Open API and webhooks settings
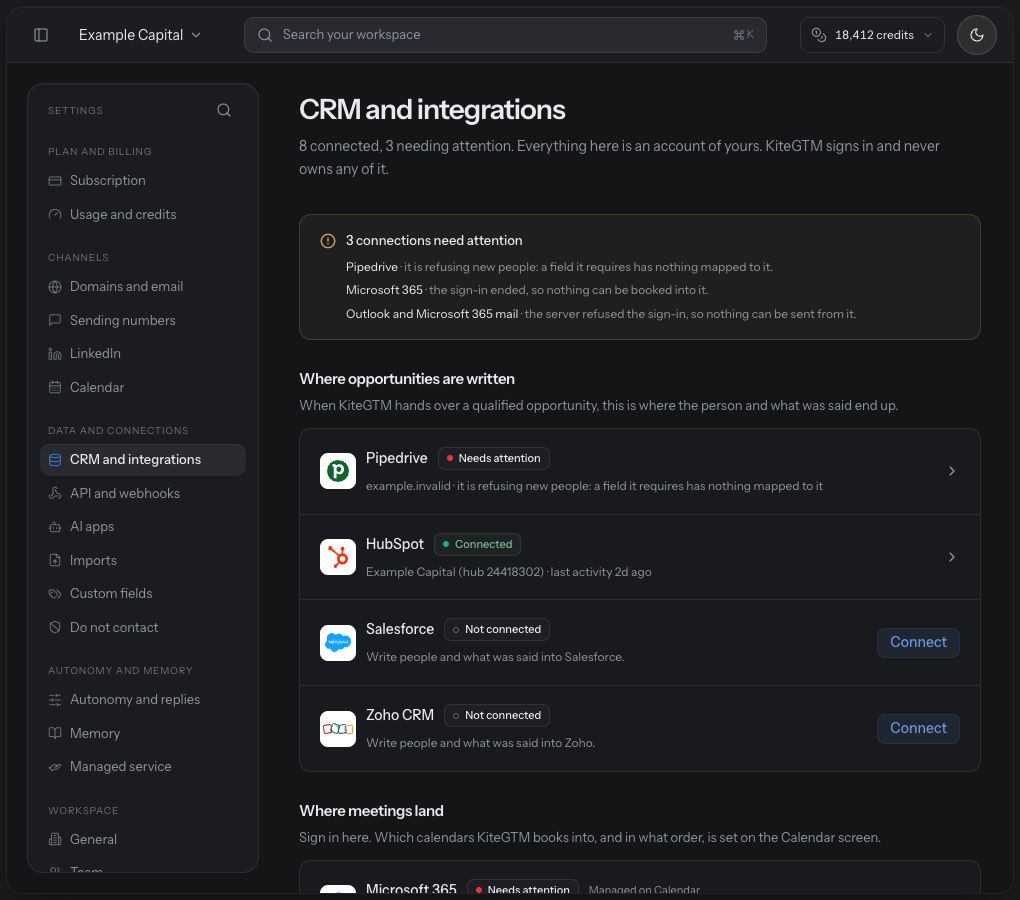The height and width of the screenshot is (900, 1020). pos(142,493)
